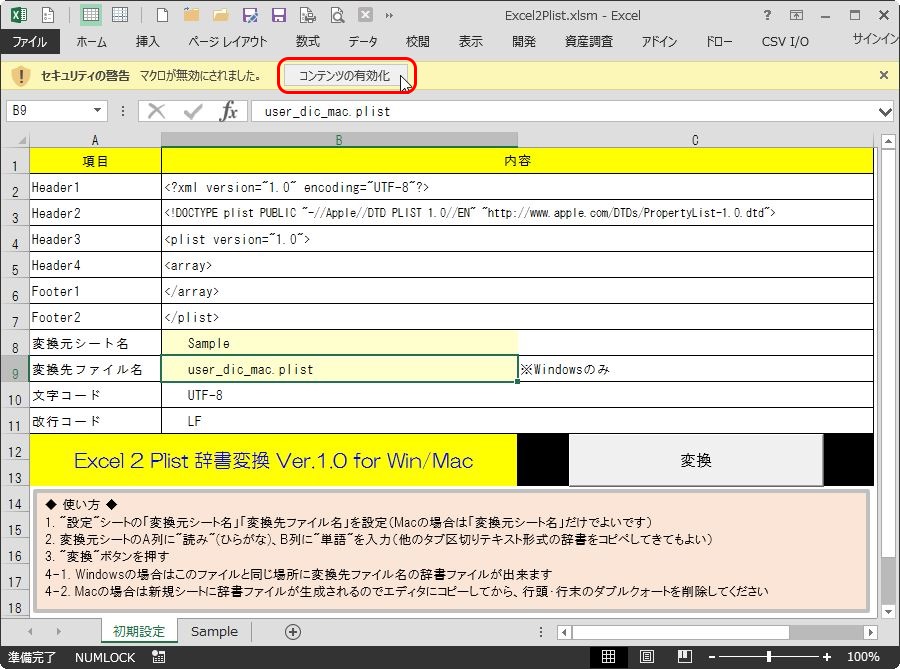Open Print Preview from the Quick Access Toolbar
900x669 pixels.
[x=338, y=16]
